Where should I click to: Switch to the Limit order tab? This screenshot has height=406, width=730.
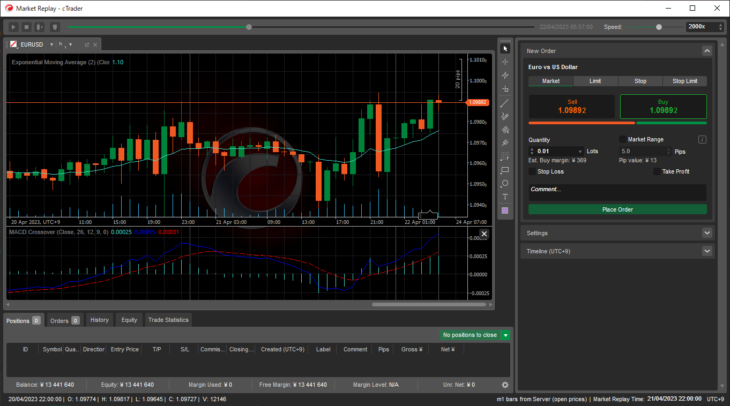coord(595,81)
